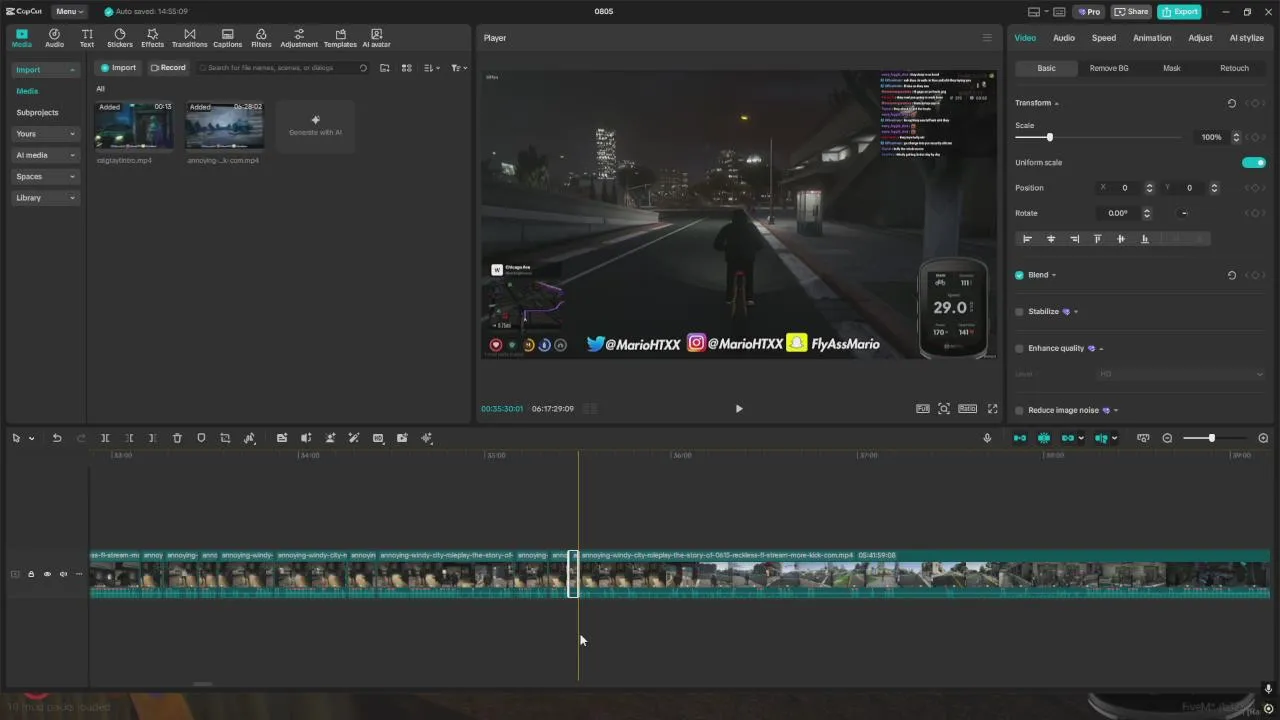Viewport: 1280px width, 720px height.
Task: Click the Crop icon in timeline toolbar
Action: 225,438
